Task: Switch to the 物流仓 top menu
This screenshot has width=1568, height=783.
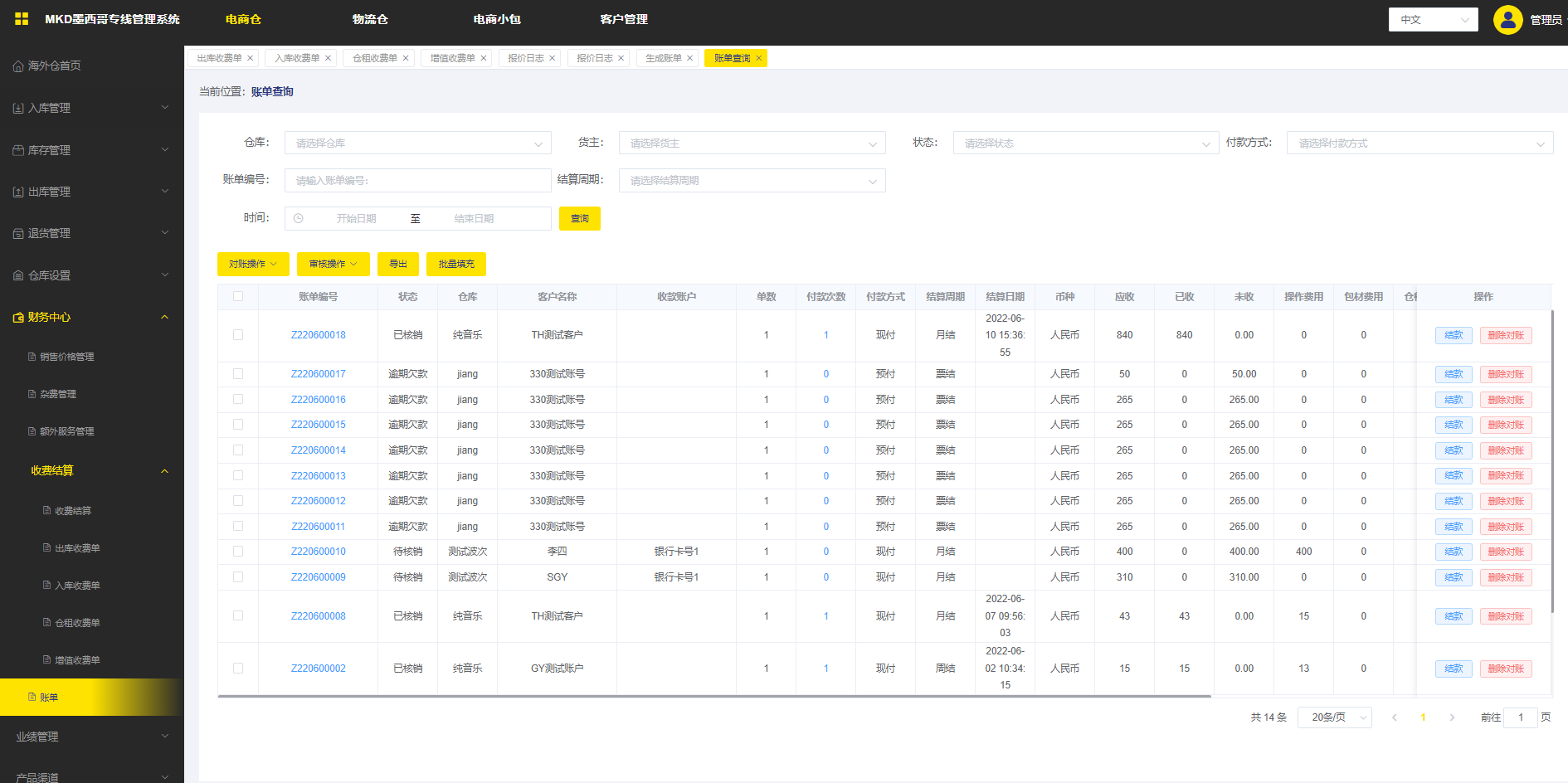Action: [x=370, y=19]
